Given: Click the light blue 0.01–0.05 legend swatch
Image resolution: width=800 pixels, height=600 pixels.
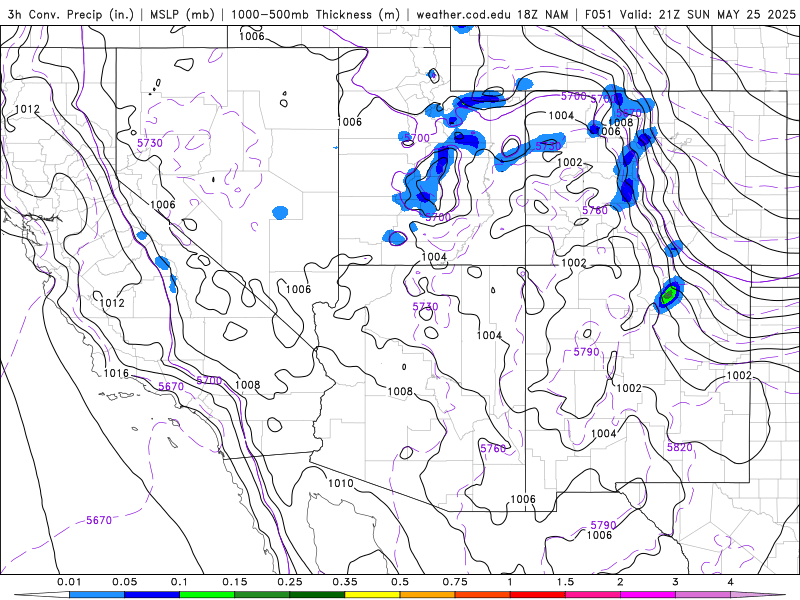Looking at the screenshot, I should tap(97, 595).
